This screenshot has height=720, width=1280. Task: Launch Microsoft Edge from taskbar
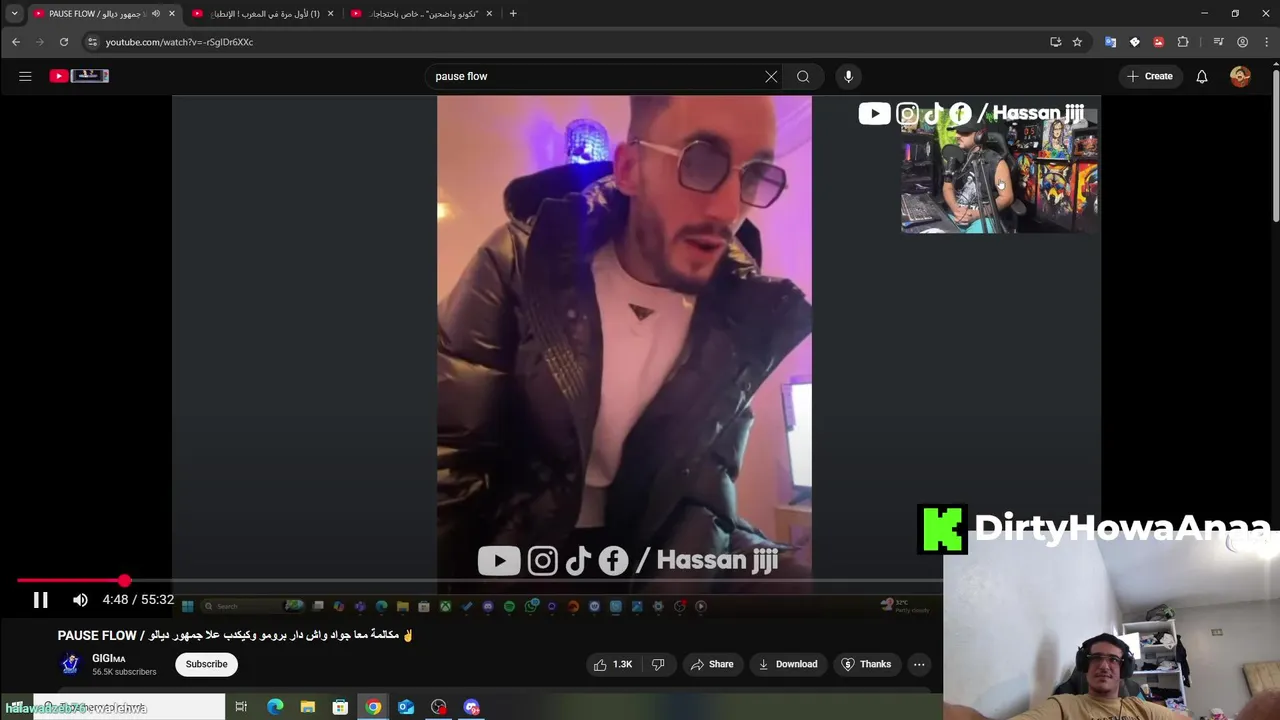coord(275,707)
